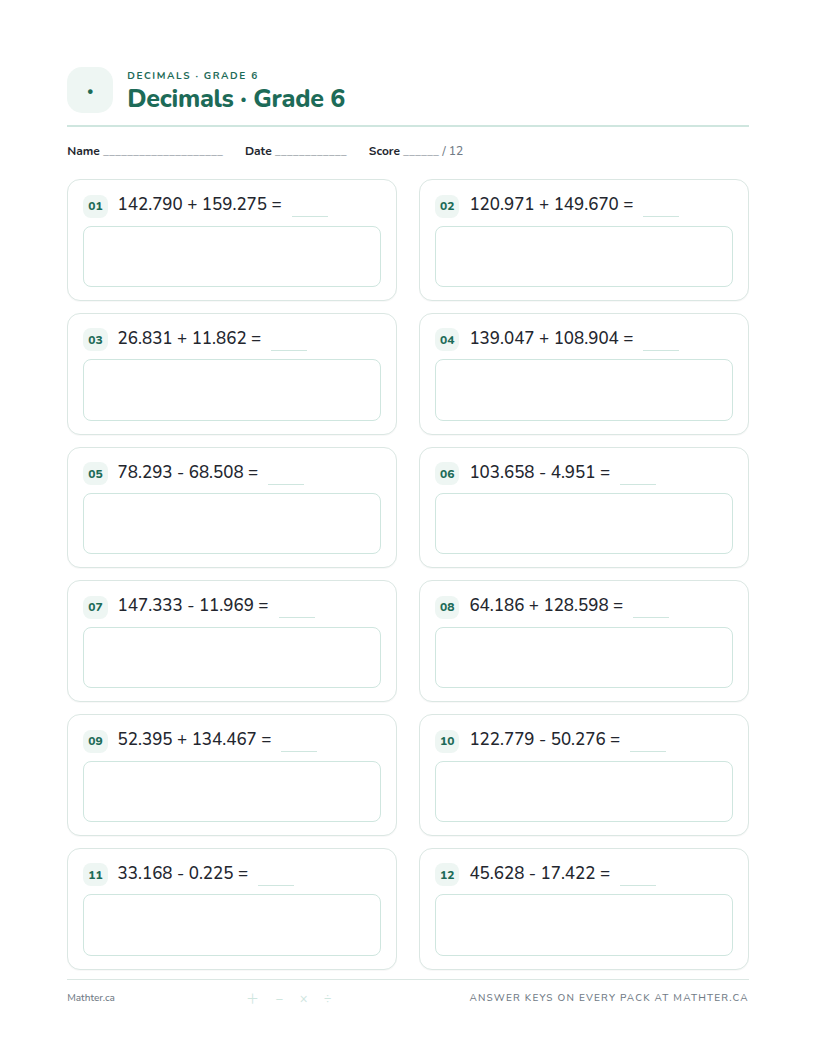Click the Date blank line
Image resolution: width=816 pixels, height=1056 pixels.
point(310,154)
